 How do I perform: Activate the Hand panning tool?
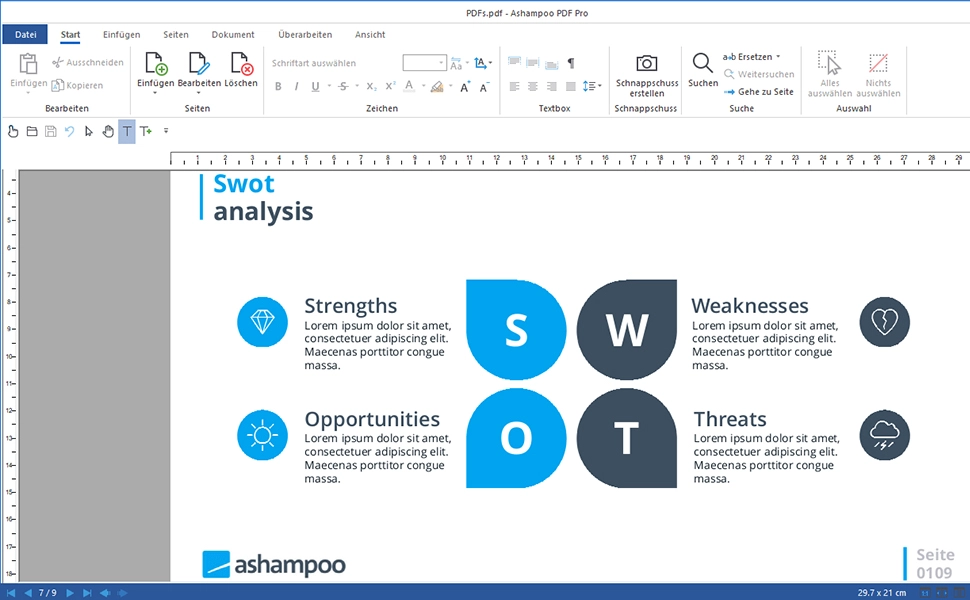[107, 131]
